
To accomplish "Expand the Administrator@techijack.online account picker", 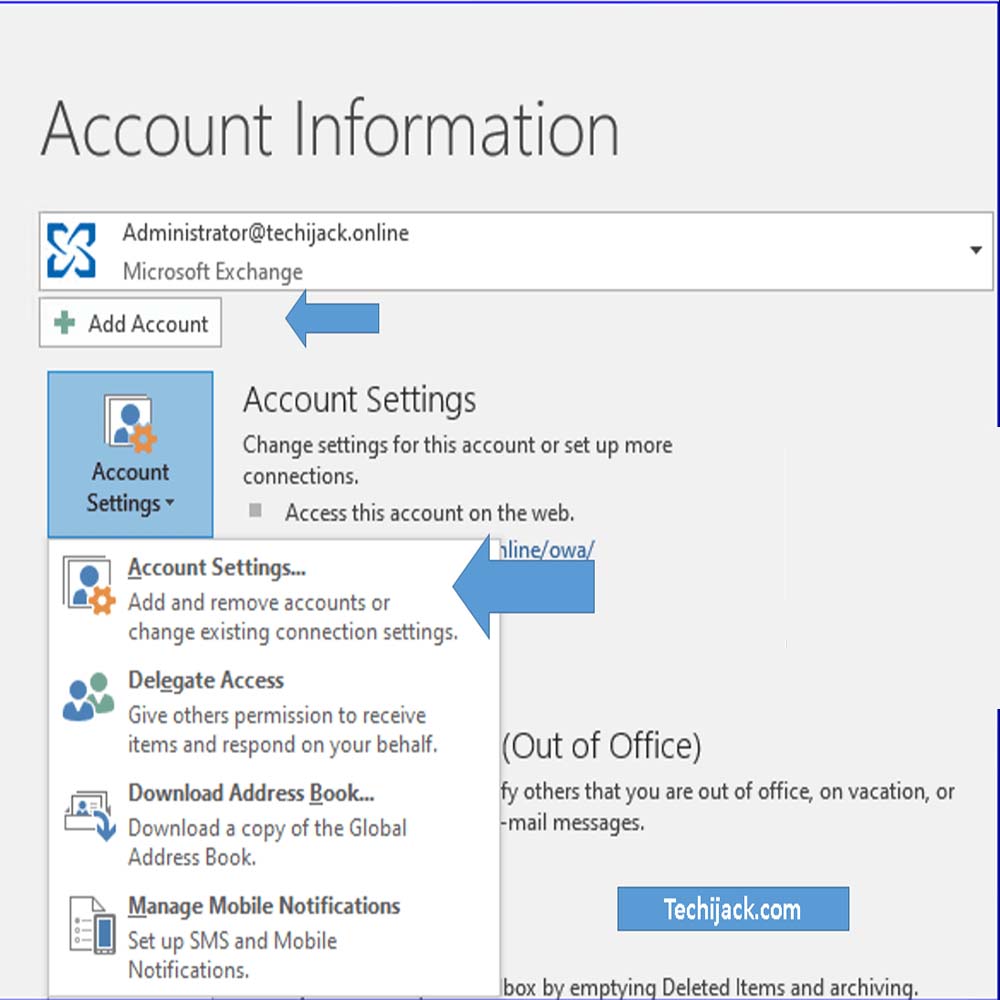I will coord(977,250).
